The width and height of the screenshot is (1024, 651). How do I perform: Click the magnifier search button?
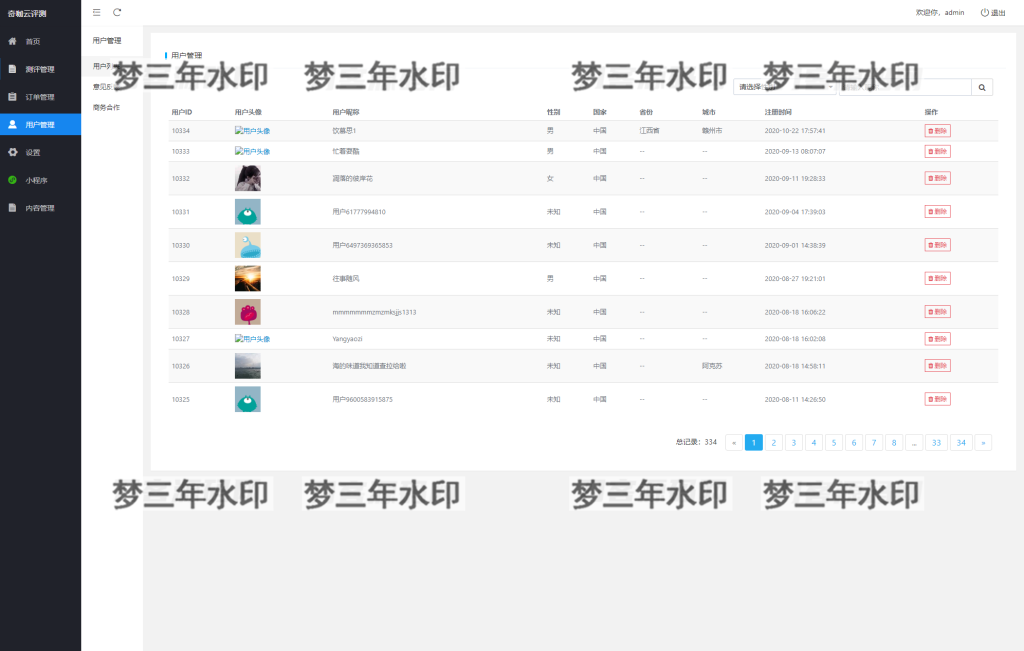click(982, 87)
